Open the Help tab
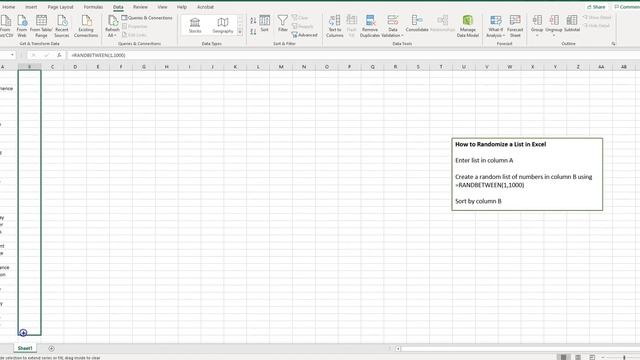This screenshot has height=360, width=640. [182, 7]
